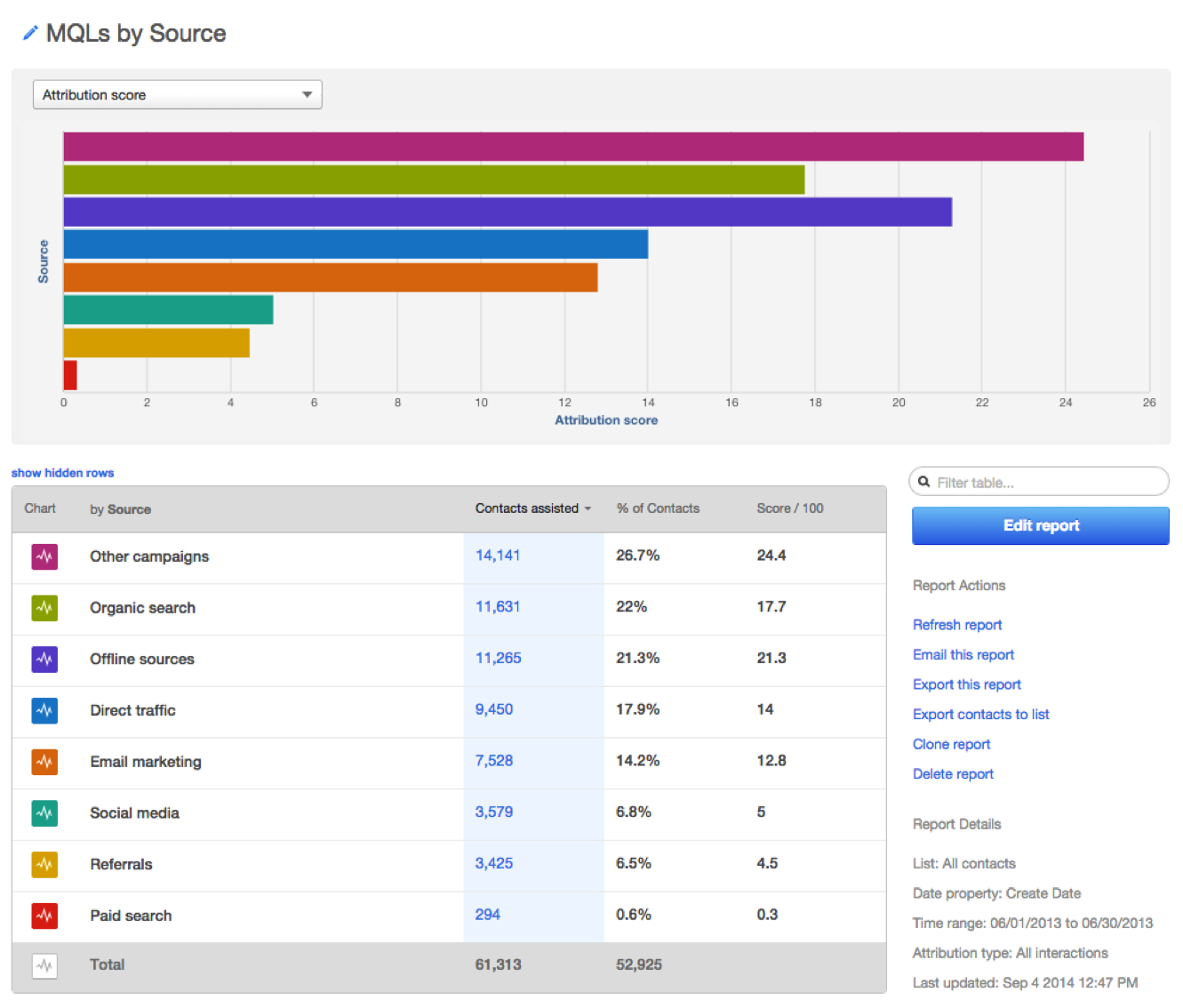This screenshot has height=1008, width=1183.
Task: Click the % of Contacts column header
Action: pyautogui.click(x=658, y=508)
